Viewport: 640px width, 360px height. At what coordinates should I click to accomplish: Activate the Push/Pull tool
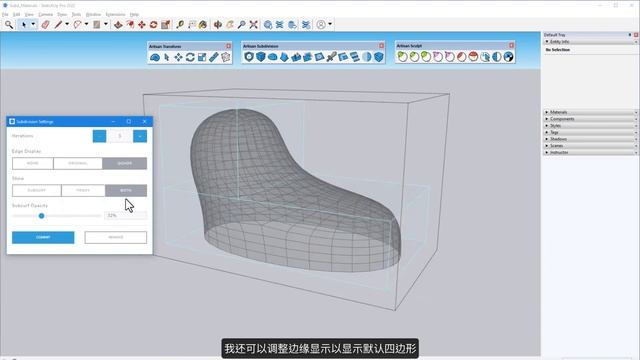pyautogui.click(x=118, y=25)
